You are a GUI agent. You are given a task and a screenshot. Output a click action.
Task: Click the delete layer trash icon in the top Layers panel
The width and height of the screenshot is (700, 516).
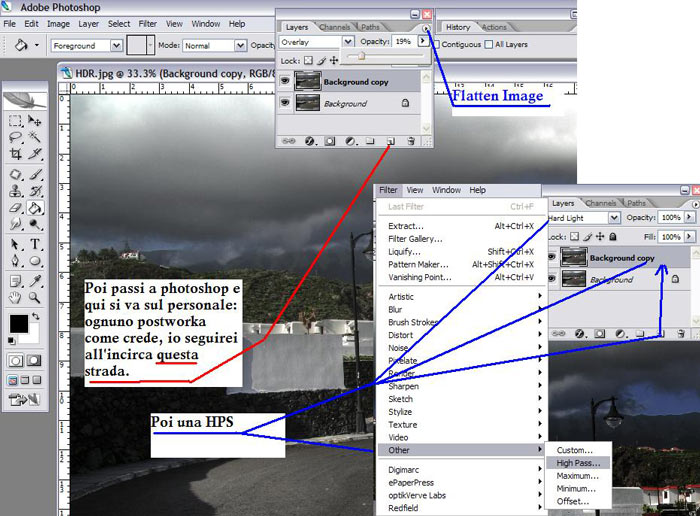411,142
